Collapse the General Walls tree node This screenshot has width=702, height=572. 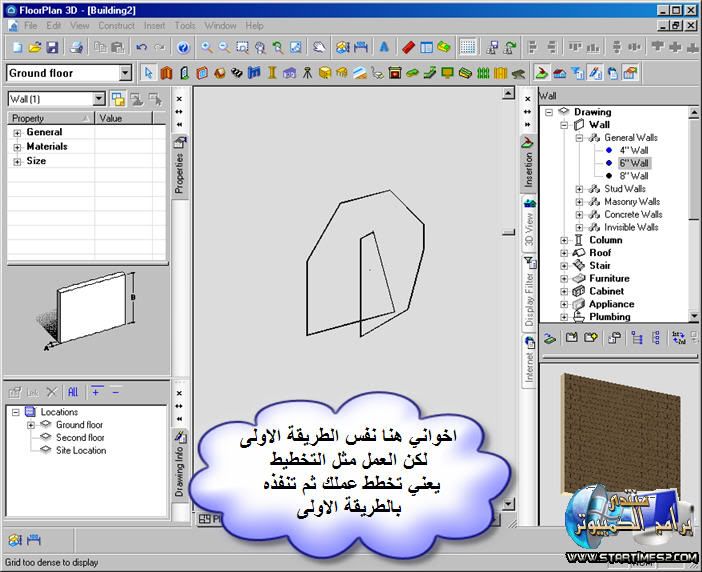pyautogui.click(x=579, y=138)
